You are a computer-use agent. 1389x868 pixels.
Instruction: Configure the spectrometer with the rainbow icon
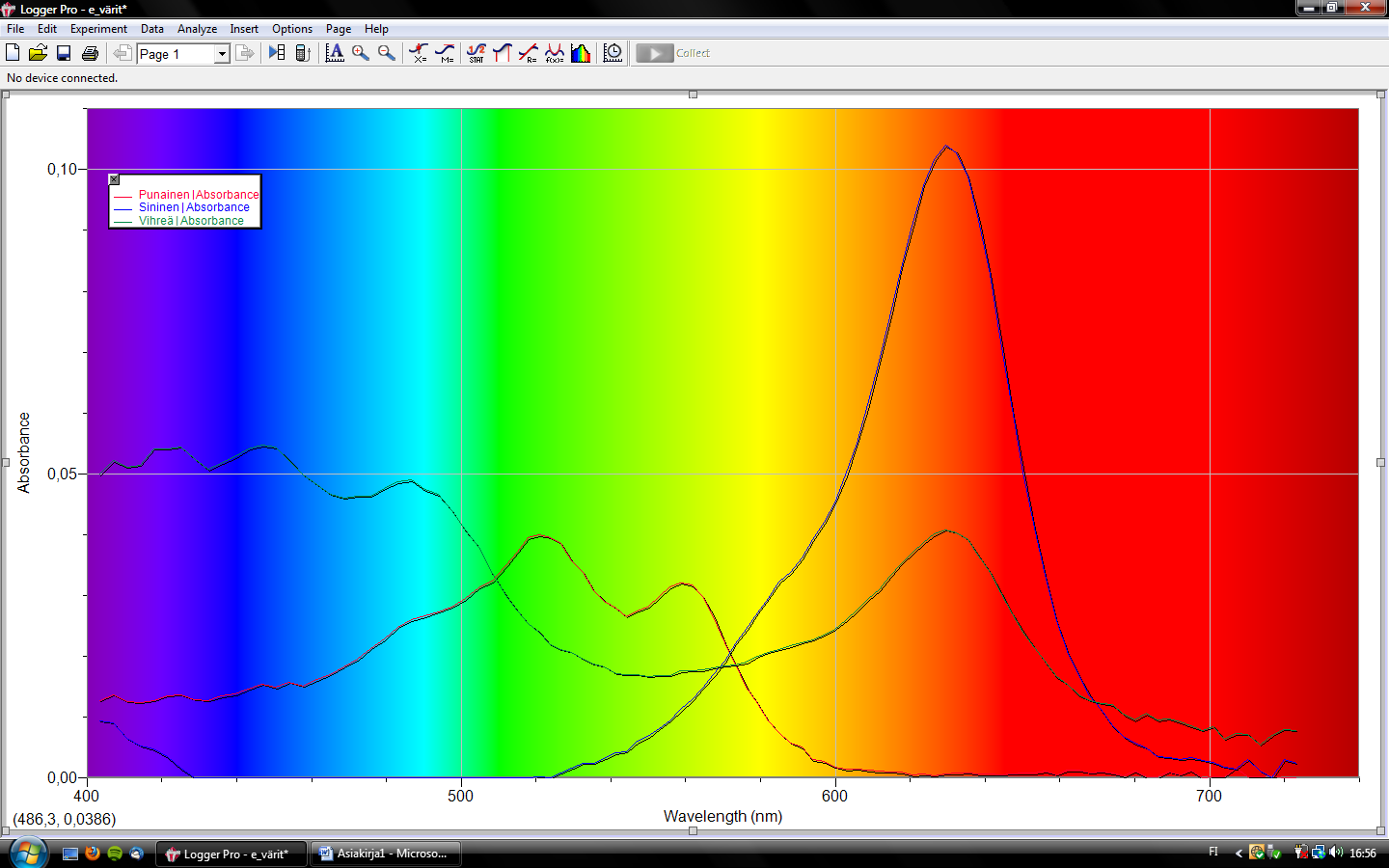[x=581, y=53]
